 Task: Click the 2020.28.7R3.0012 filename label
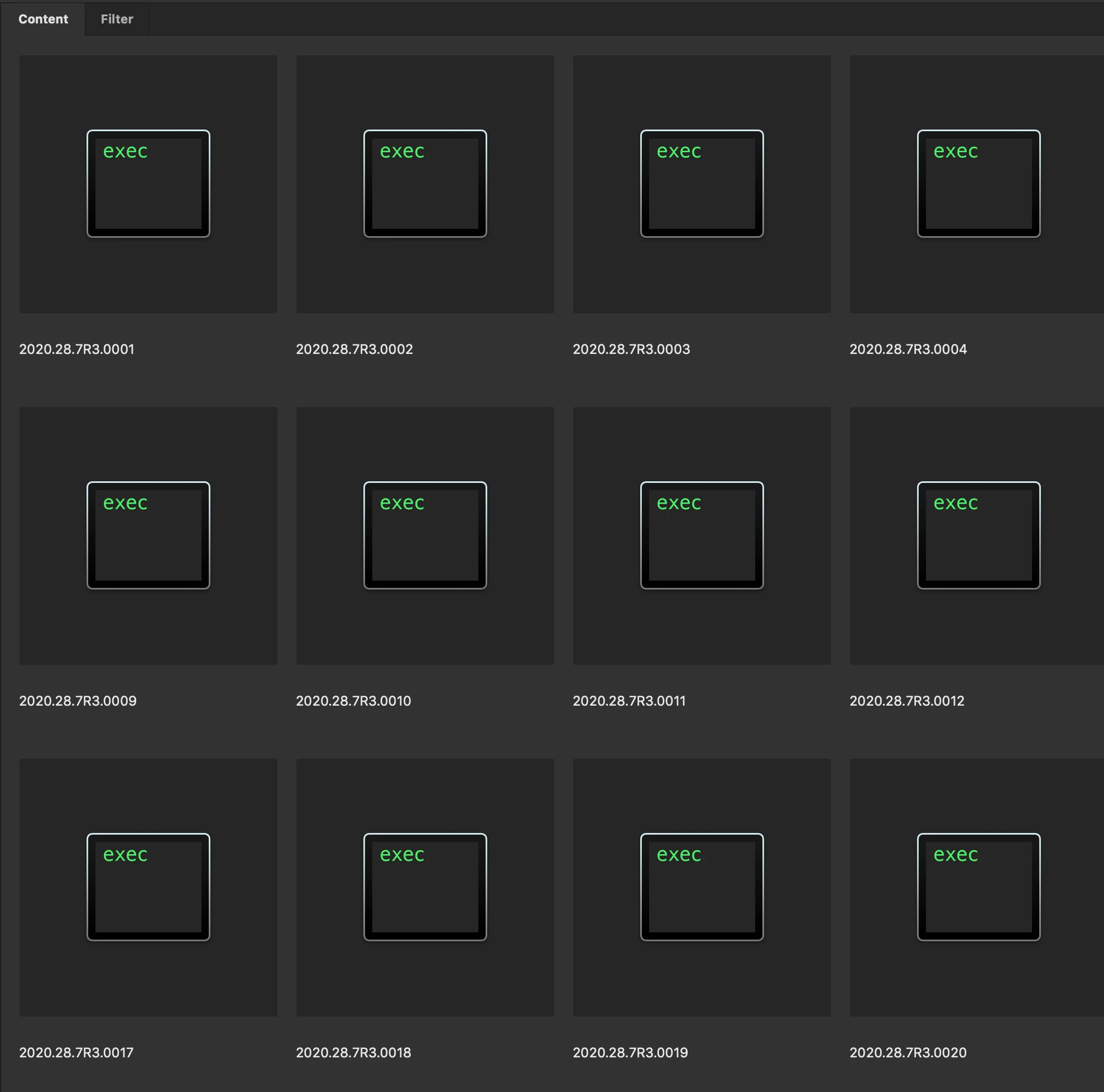pyautogui.click(x=907, y=701)
